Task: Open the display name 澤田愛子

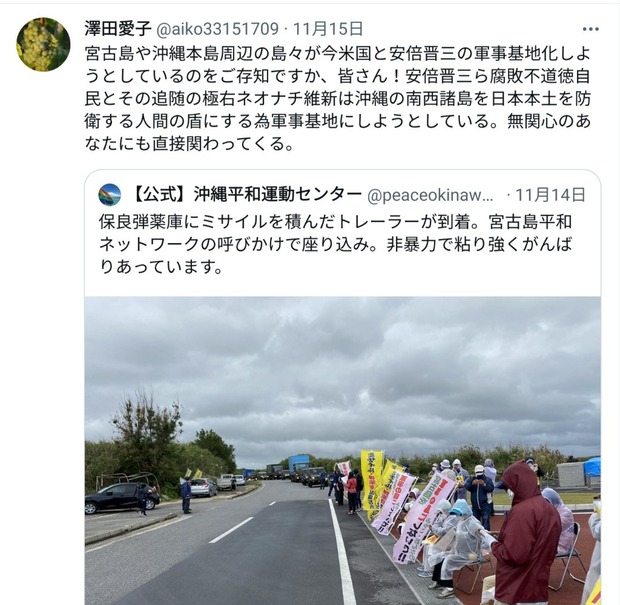Action: tap(118, 28)
